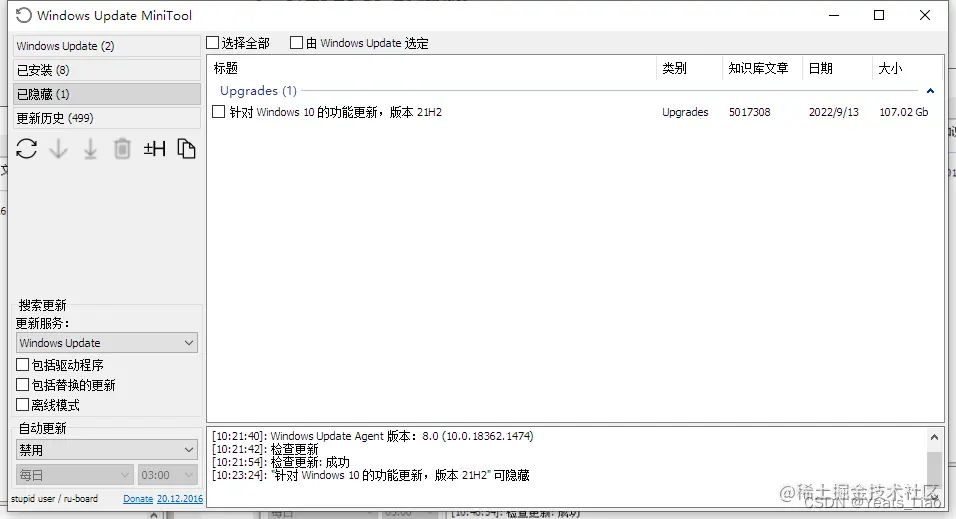Open the Windows Update (2) tab
The height and width of the screenshot is (519, 956).
[x=107, y=46]
